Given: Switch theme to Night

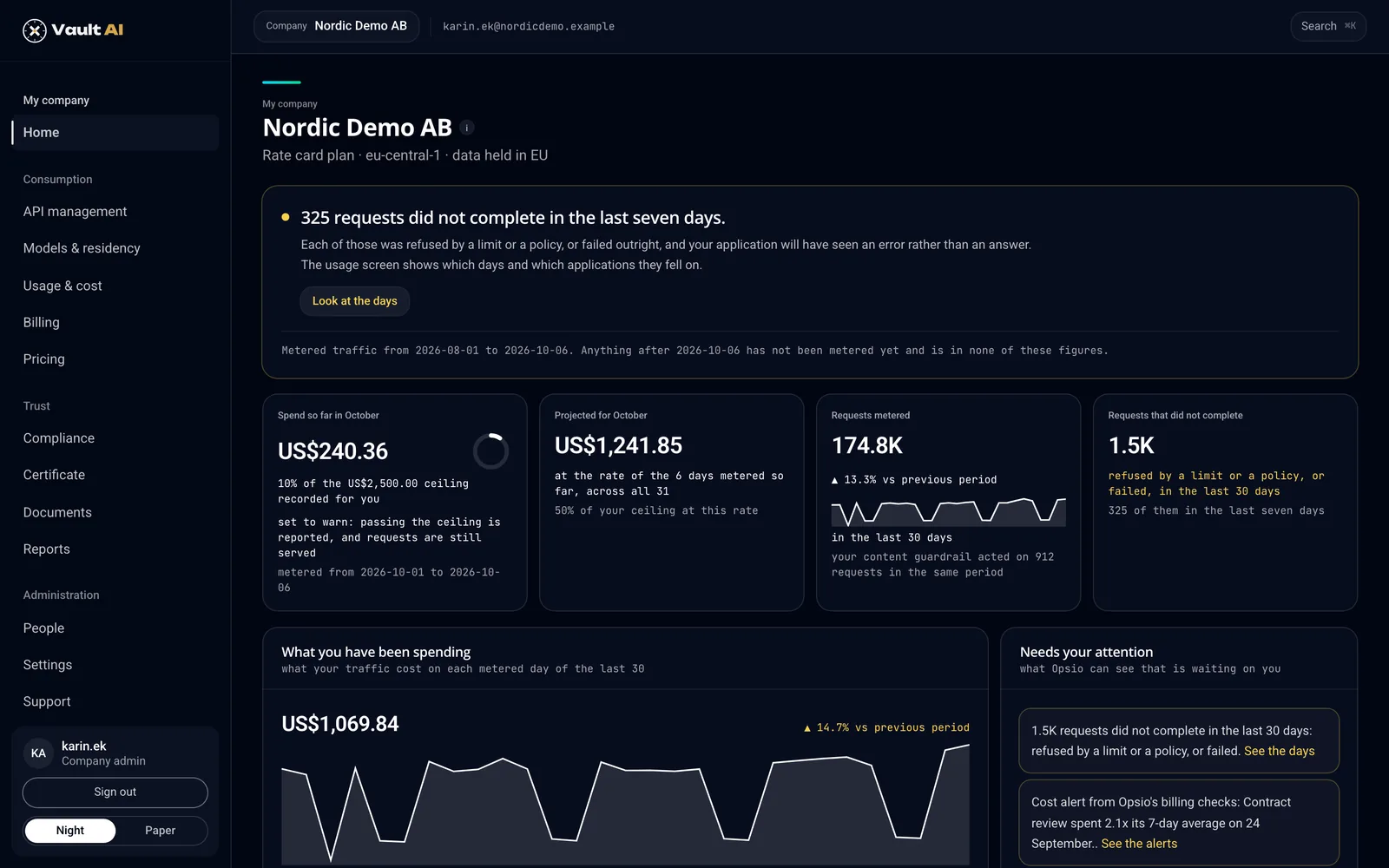Looking at the screenshot, I should [x=70, y=831].
